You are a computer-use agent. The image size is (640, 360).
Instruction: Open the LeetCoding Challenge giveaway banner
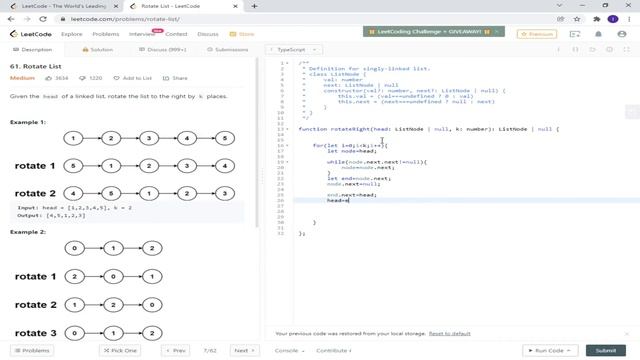coord(429,31)
